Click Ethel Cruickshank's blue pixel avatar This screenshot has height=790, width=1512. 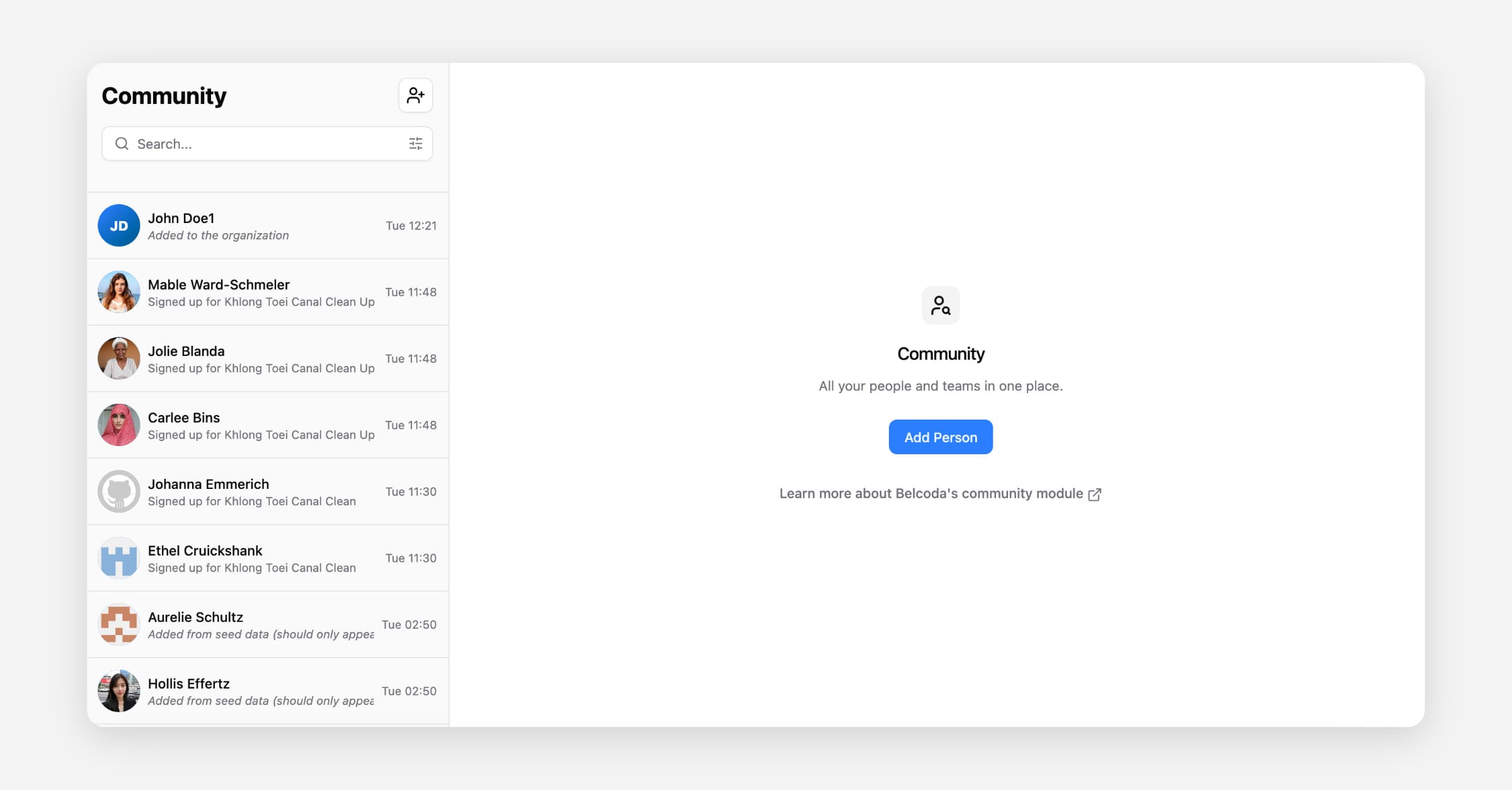[x=118, y=558]
